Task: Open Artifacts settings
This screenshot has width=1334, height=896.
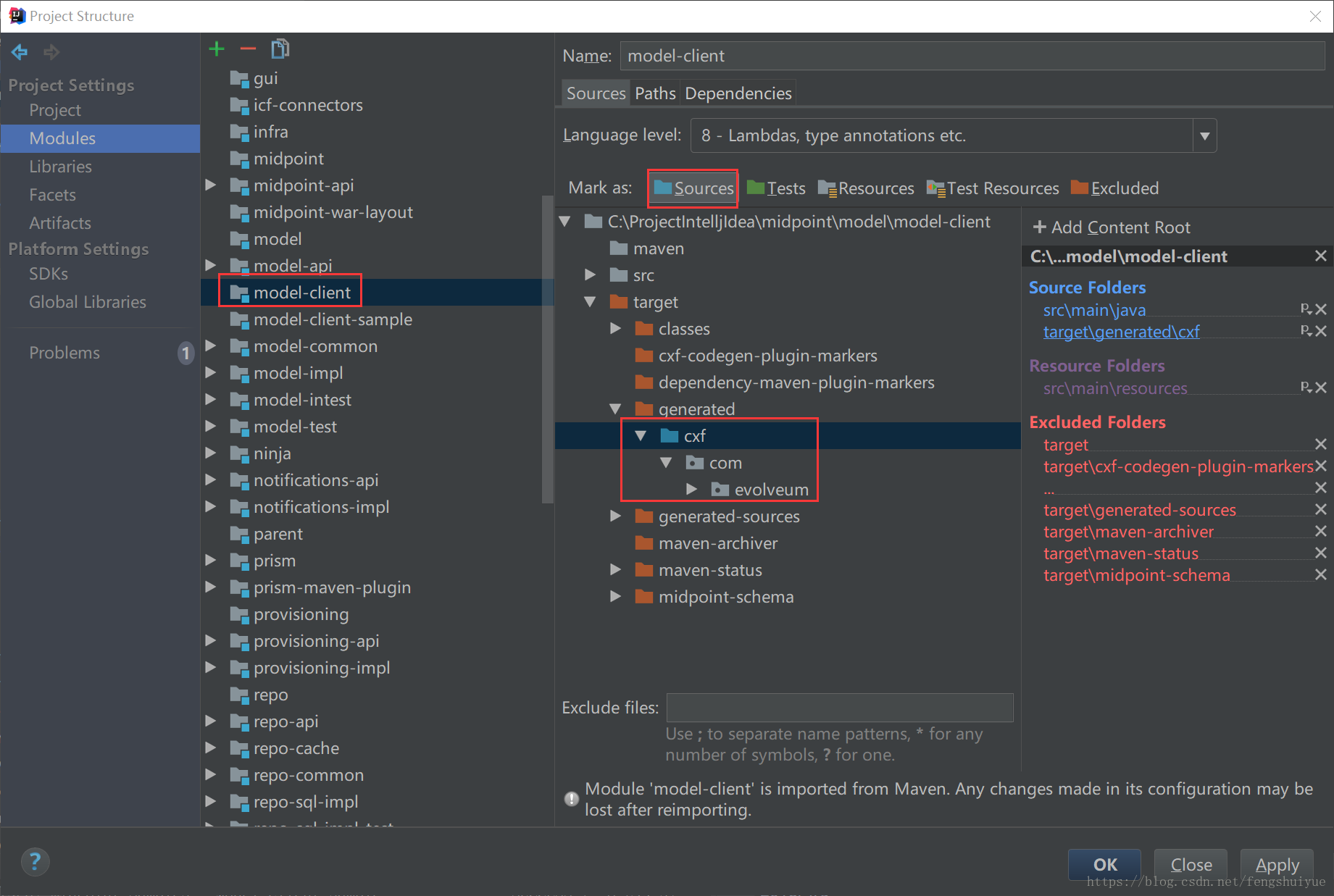Action: (60, 223)
